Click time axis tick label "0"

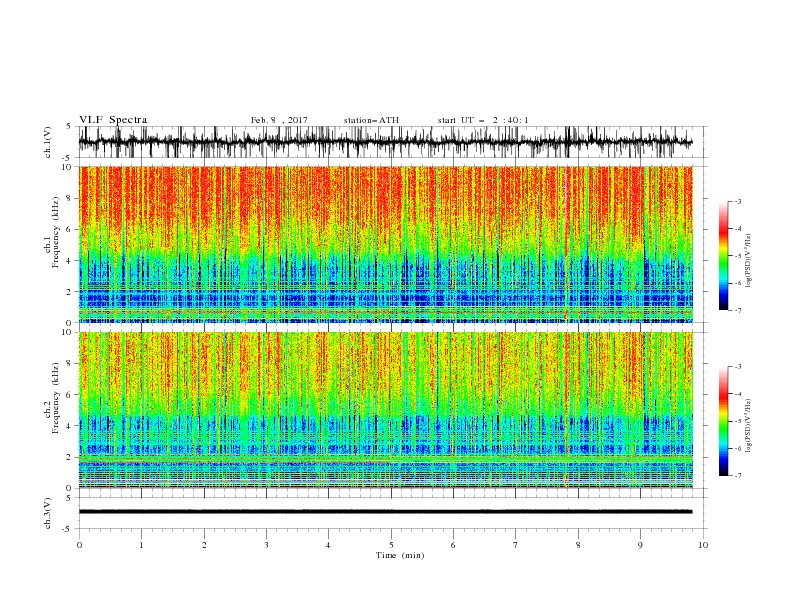tap(79, 545)
